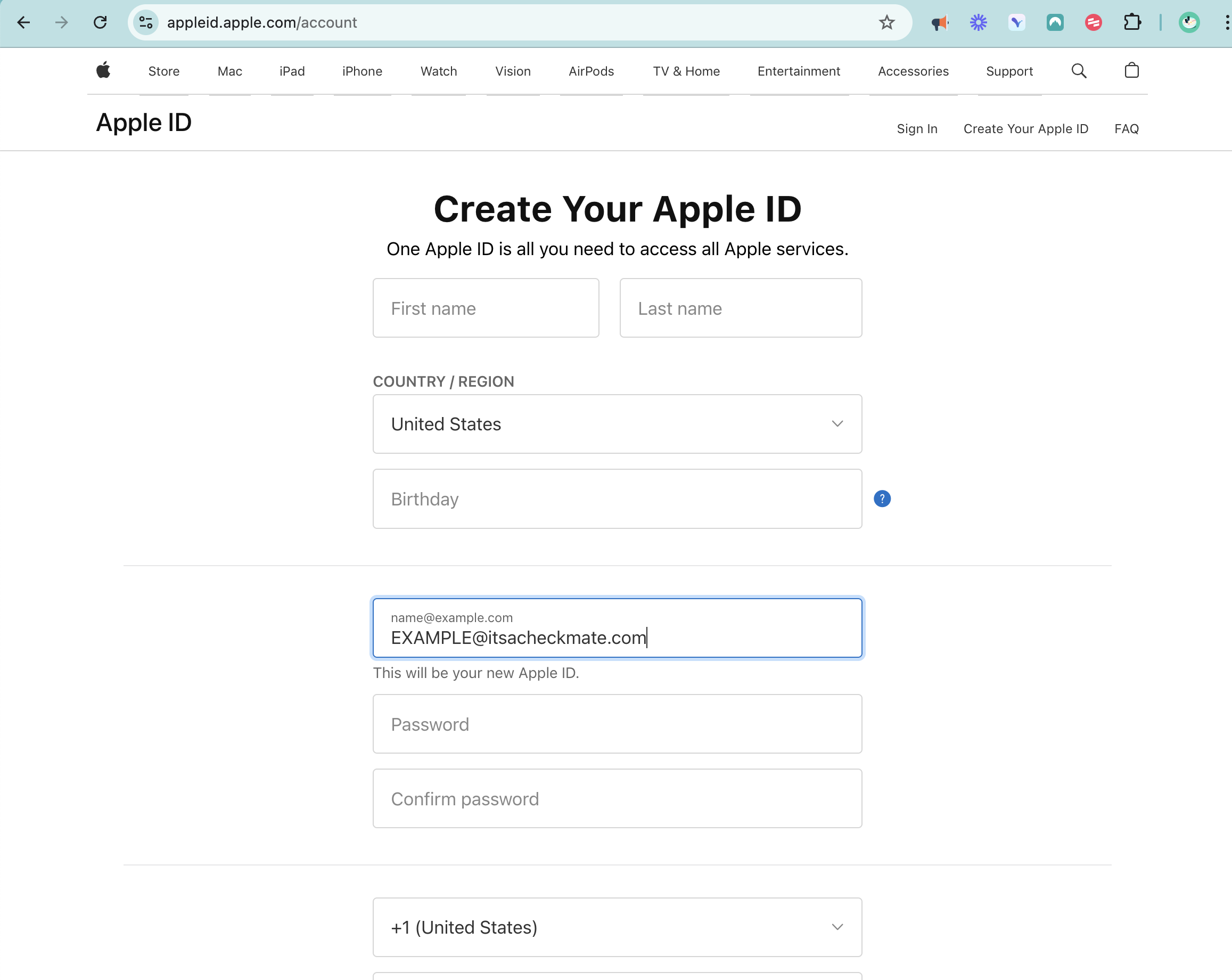Open the red striped circle extension icon
Image resolution: width=1232 pixels, height=980 pixels.
pyautogui.click(x=1093, y=22)
